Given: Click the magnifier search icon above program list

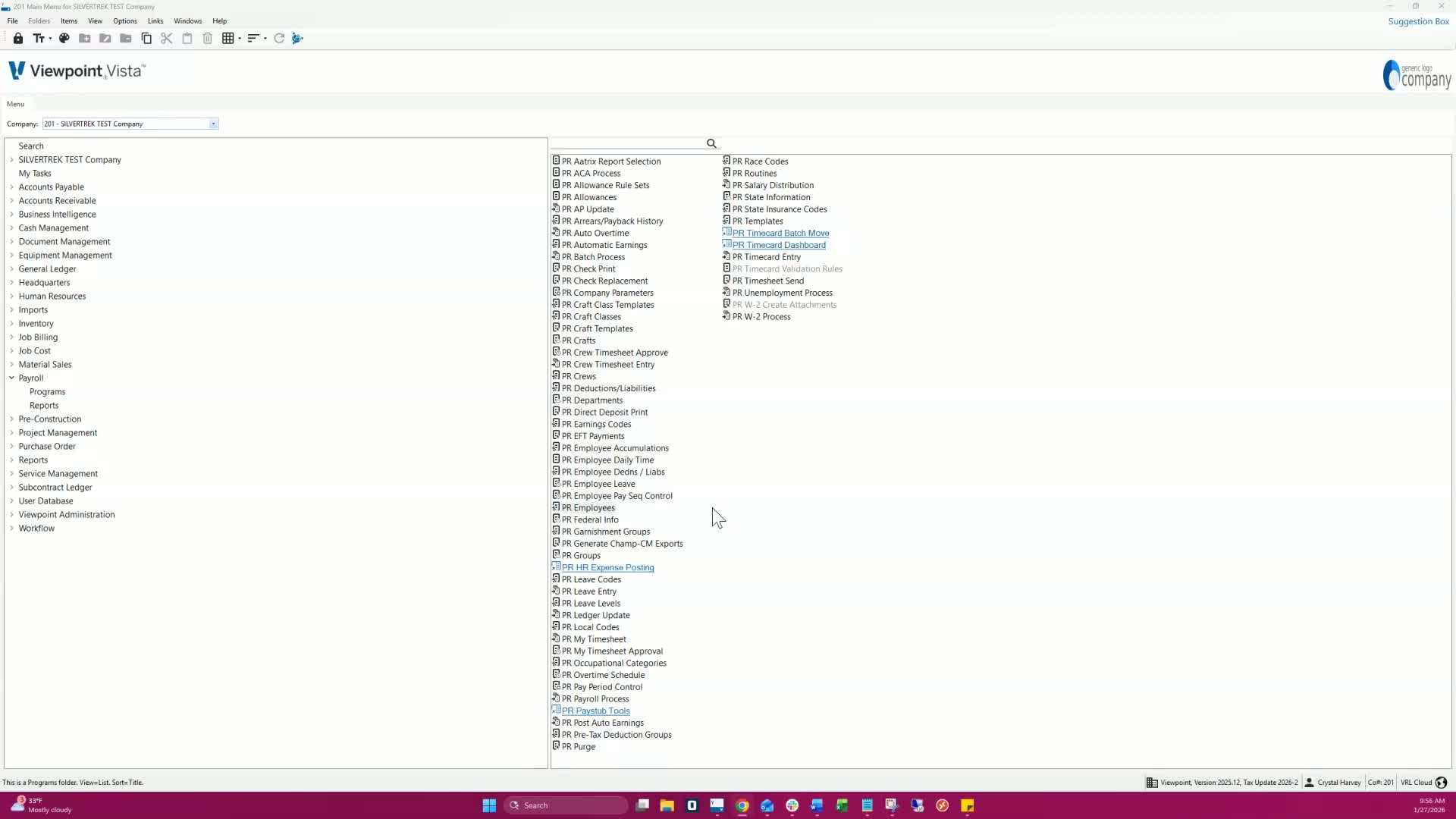Looking at the screenshot, I should pyautogui.click(x=711, y=143).
